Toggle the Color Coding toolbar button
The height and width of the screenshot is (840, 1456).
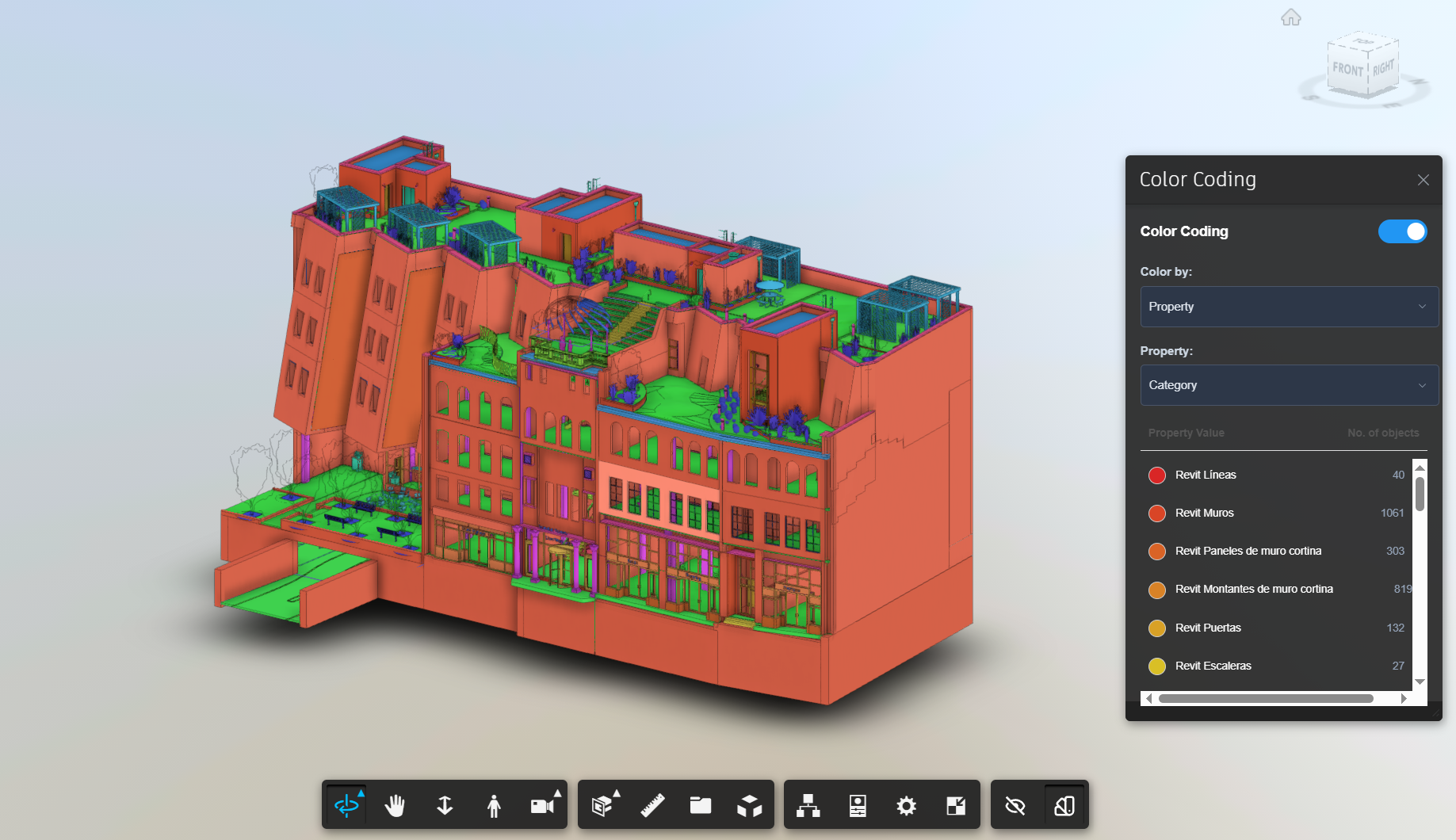coord(1064,805)
